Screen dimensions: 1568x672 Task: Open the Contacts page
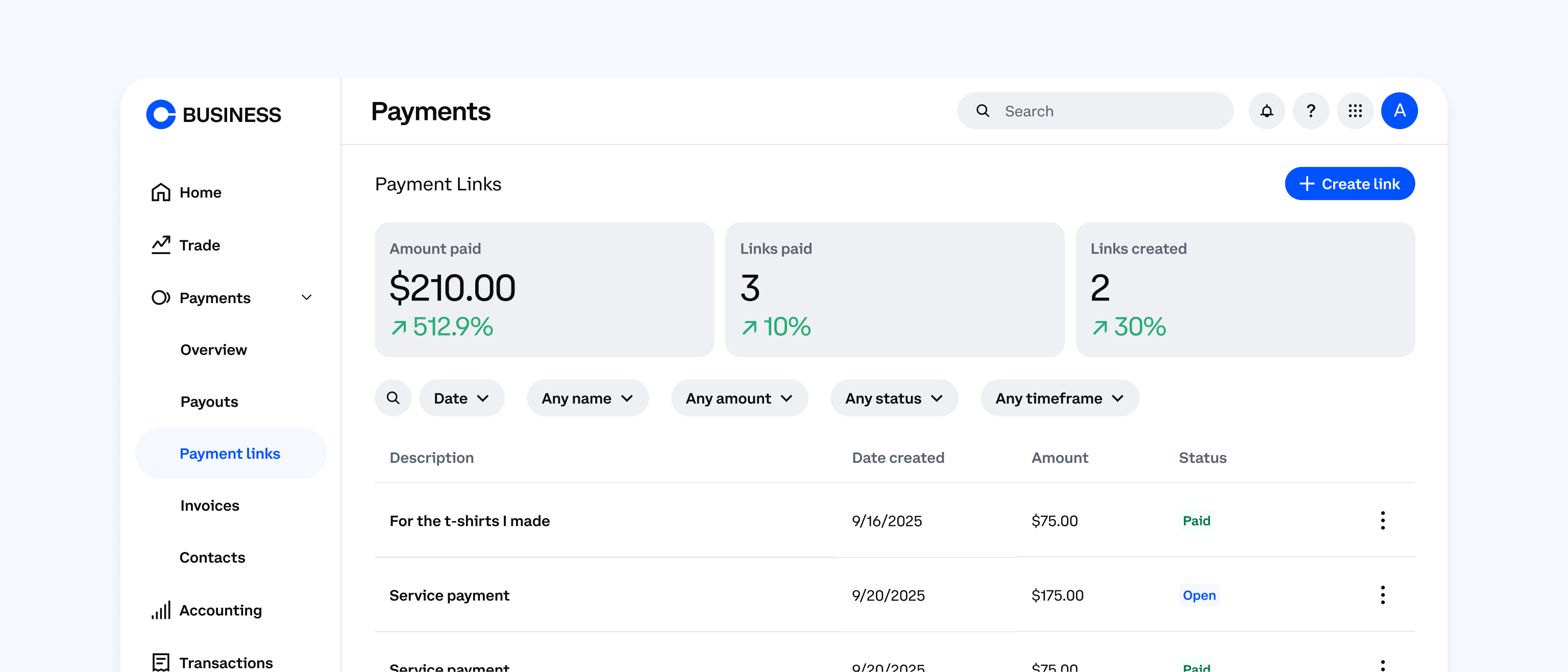212,557
